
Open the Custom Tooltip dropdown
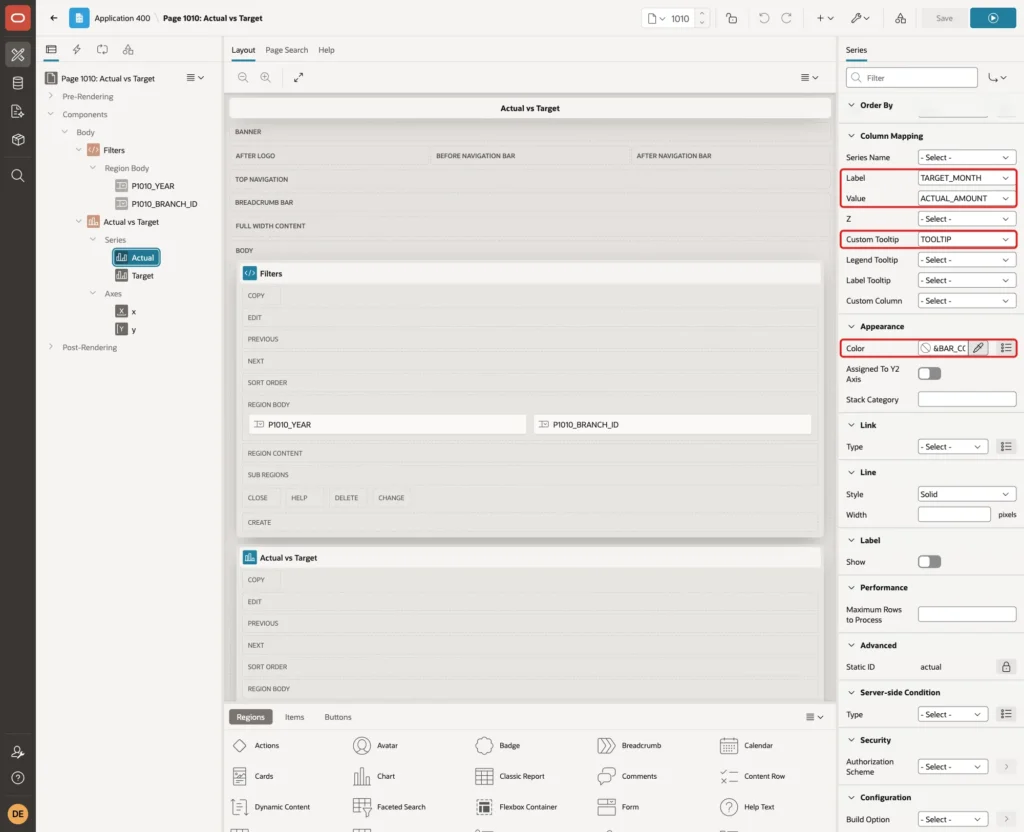pyautogui.click(x=967, y=239)
